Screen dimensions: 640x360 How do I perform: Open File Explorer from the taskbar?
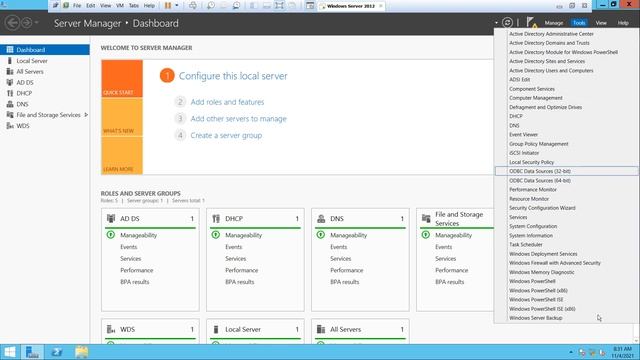(x=82, y=352)
